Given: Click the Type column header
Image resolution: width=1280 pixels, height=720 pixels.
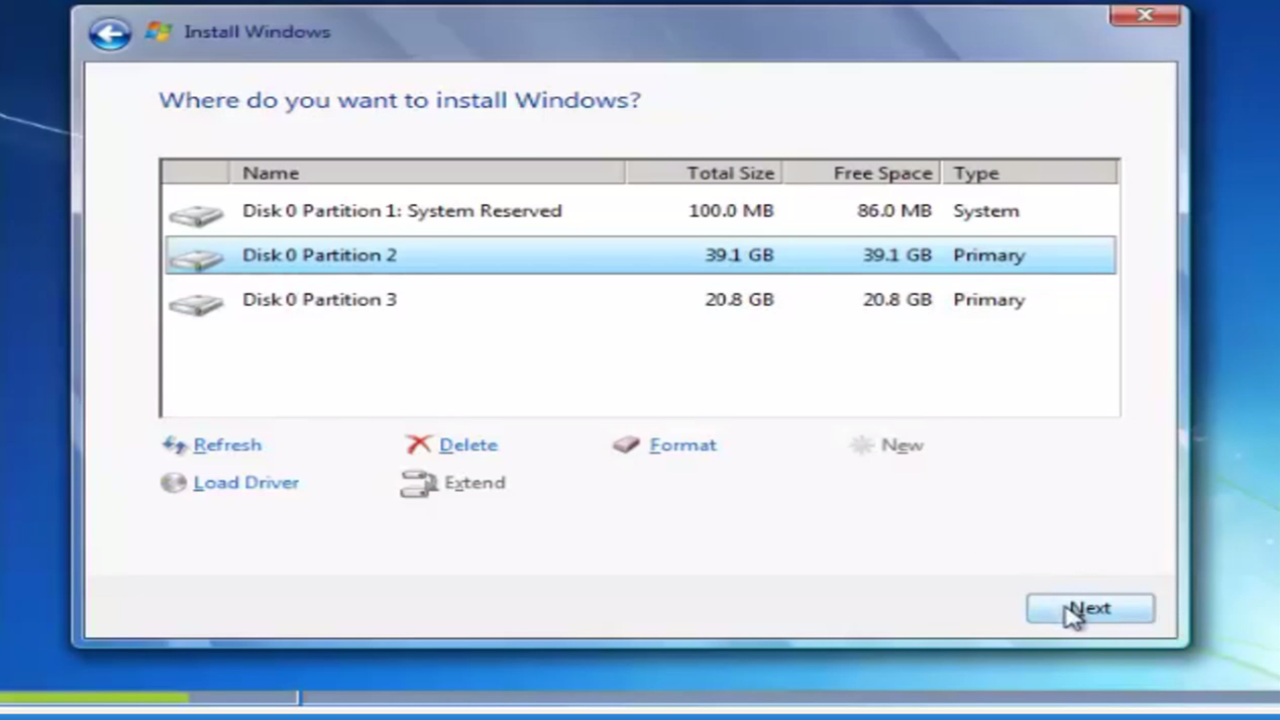Looking at the screenshot, I should (x=975, y=172).
